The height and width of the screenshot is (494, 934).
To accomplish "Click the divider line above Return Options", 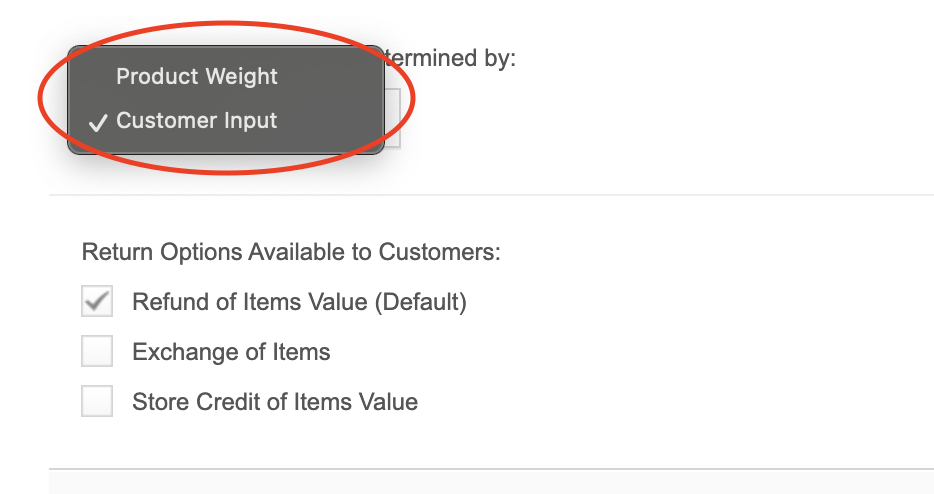I will (491, 195).
